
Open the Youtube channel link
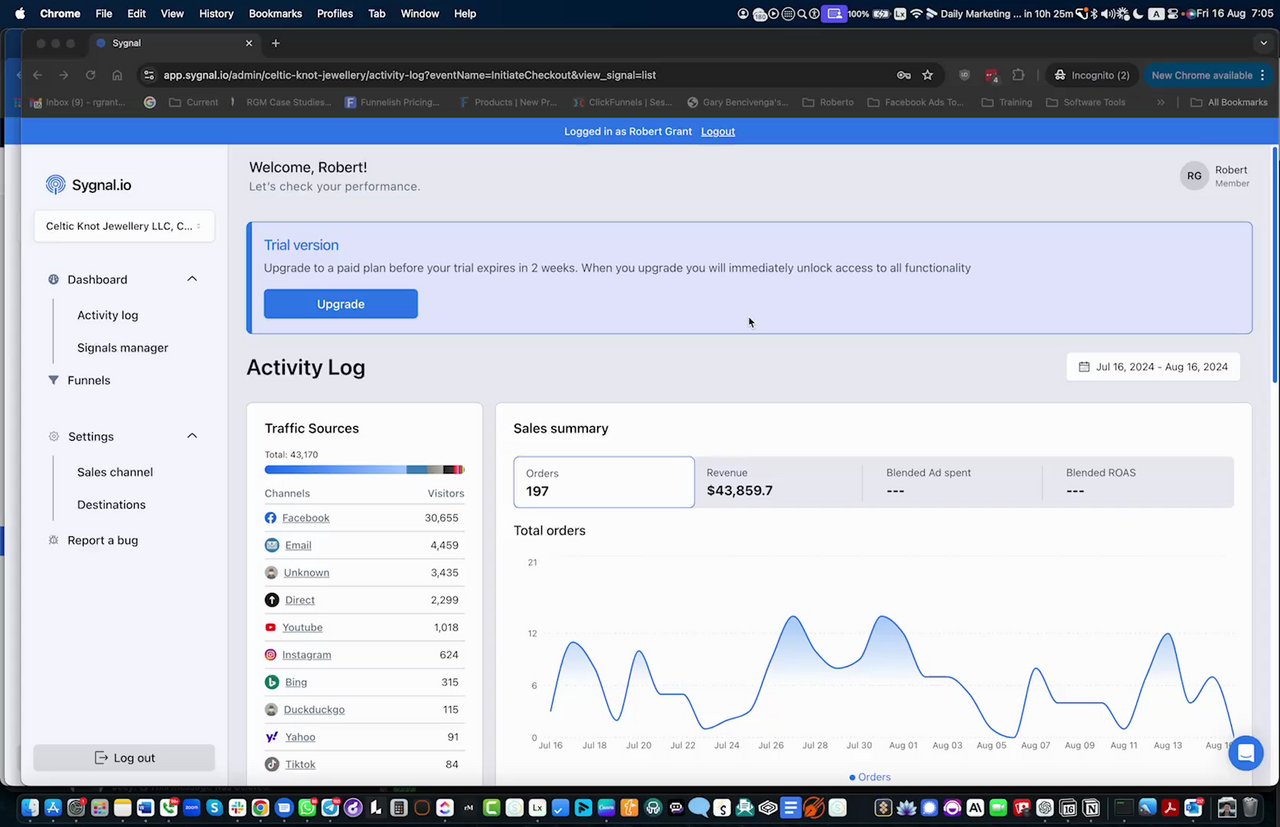pyautogui.click(x=302, y=627)
